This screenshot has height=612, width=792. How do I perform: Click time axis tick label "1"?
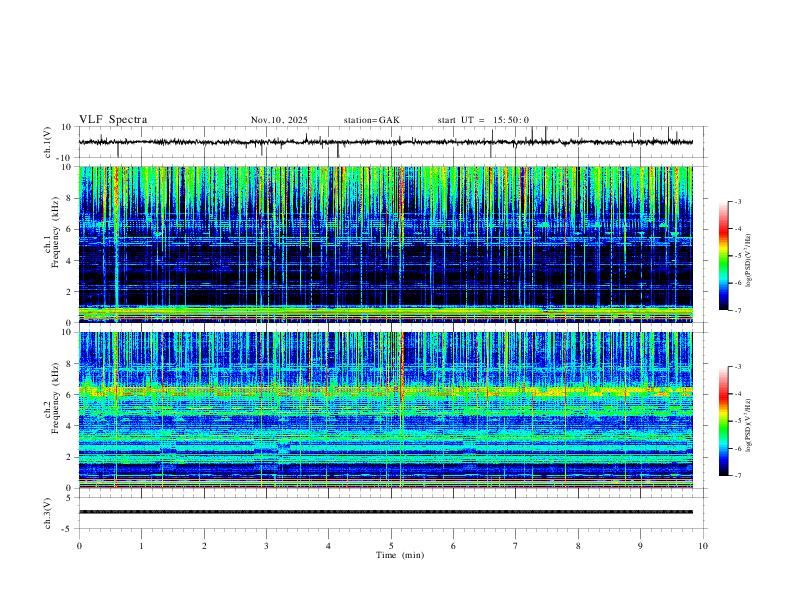pyautogui.click(x=141, y=546)
